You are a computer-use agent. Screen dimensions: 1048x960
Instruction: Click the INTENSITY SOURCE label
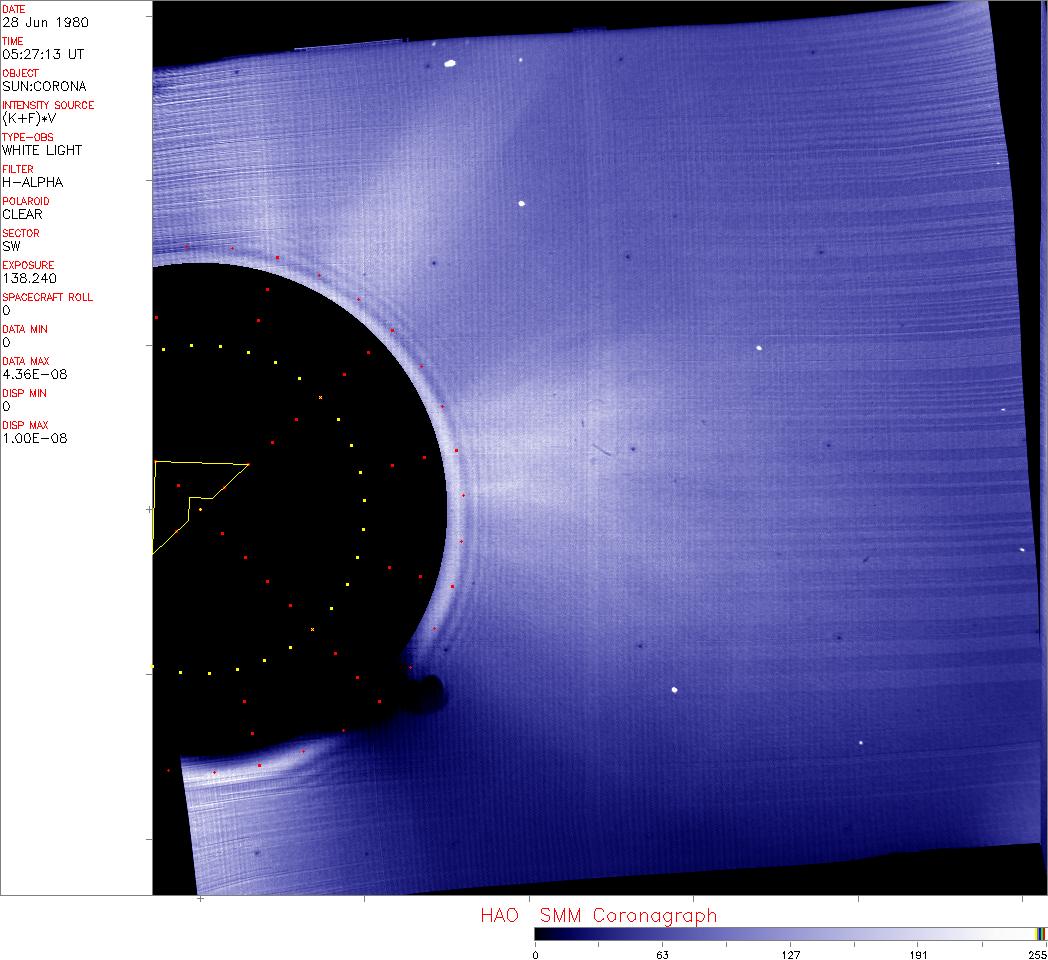48,105
